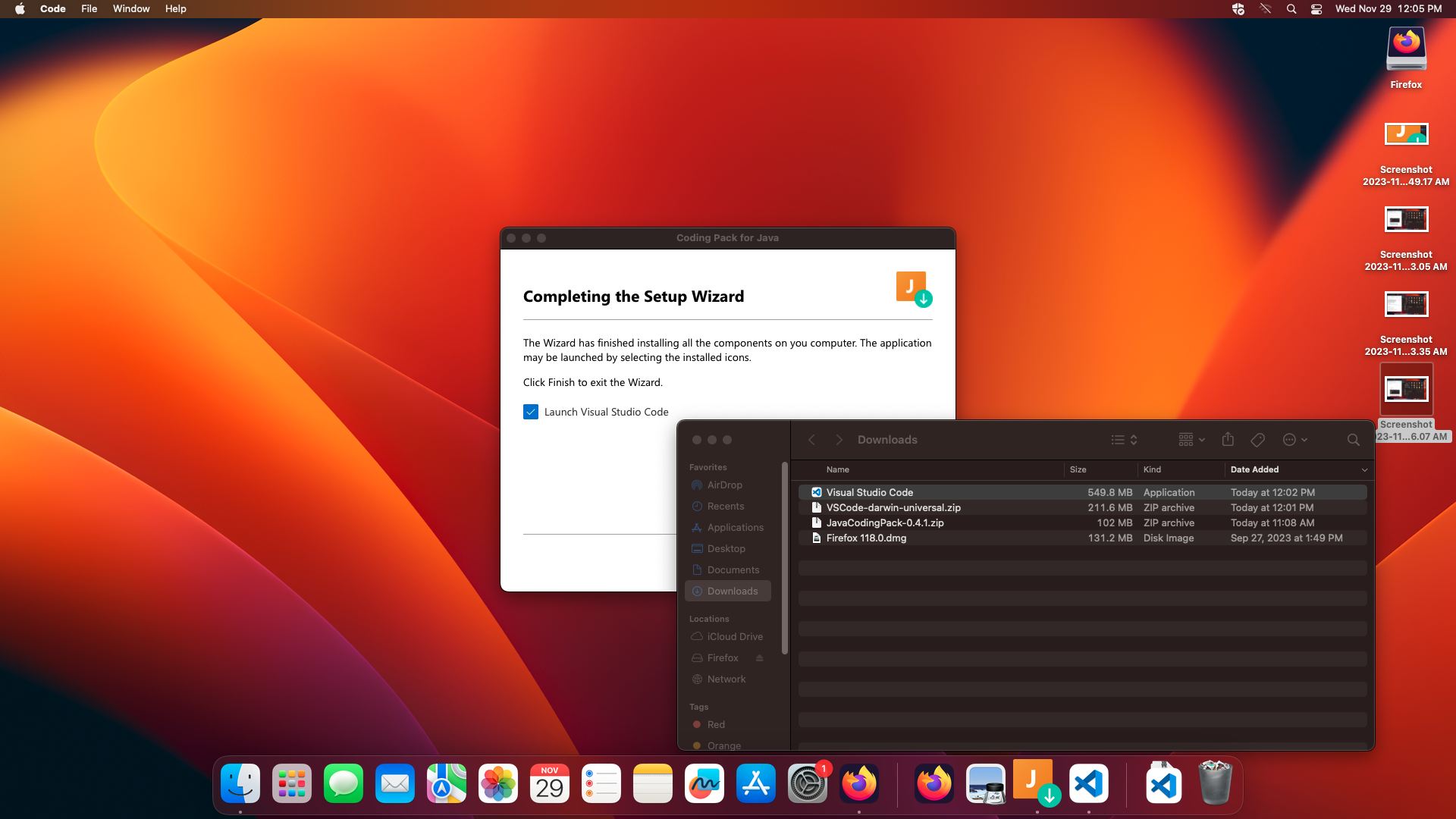The width and height of the screenshot is (1456, 819).
Task: Eject Firefox disk in sidebar
Action: pos(759,658)
